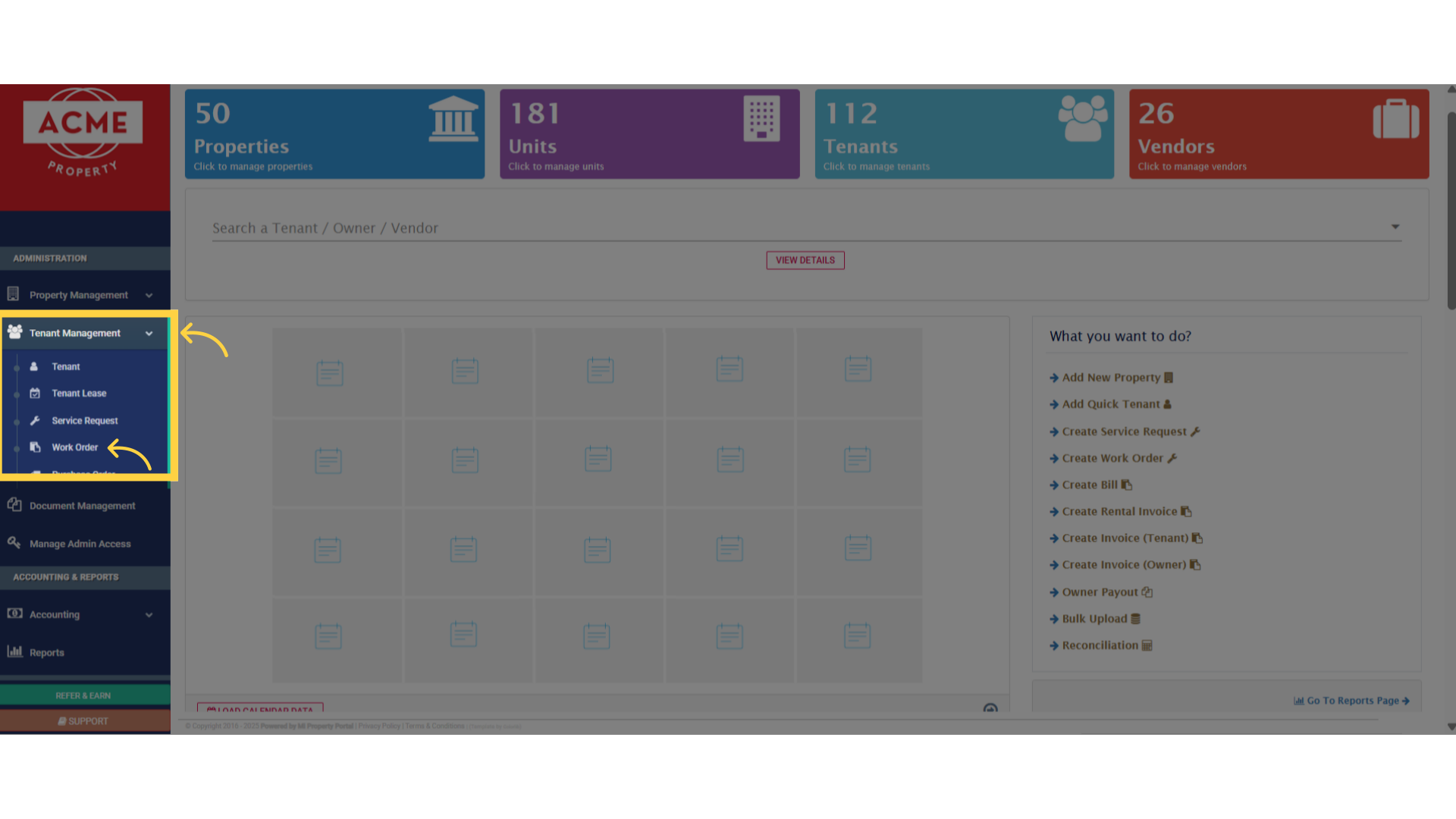Expand the Accounting menu chevron
Screen dimensions: 1456x819
(149, 615)
